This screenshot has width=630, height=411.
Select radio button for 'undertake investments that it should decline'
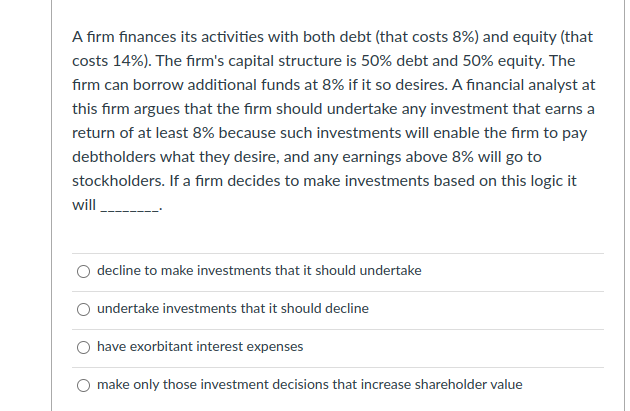pyautogui.click(x=84, y=309)
